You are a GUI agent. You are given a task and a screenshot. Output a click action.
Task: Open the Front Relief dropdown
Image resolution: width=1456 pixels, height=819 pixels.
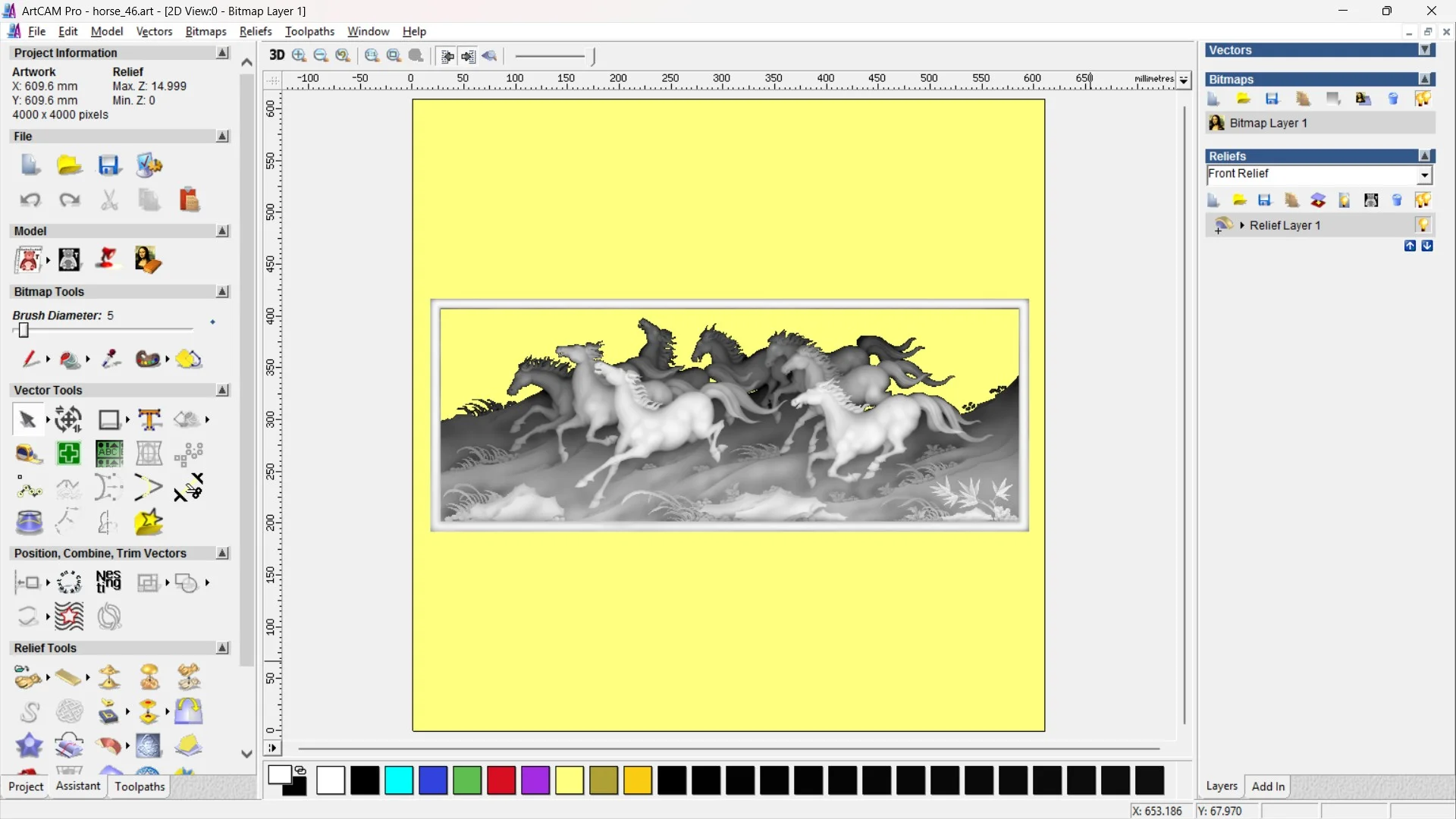pyautogui.click(x=1424, y=175)
